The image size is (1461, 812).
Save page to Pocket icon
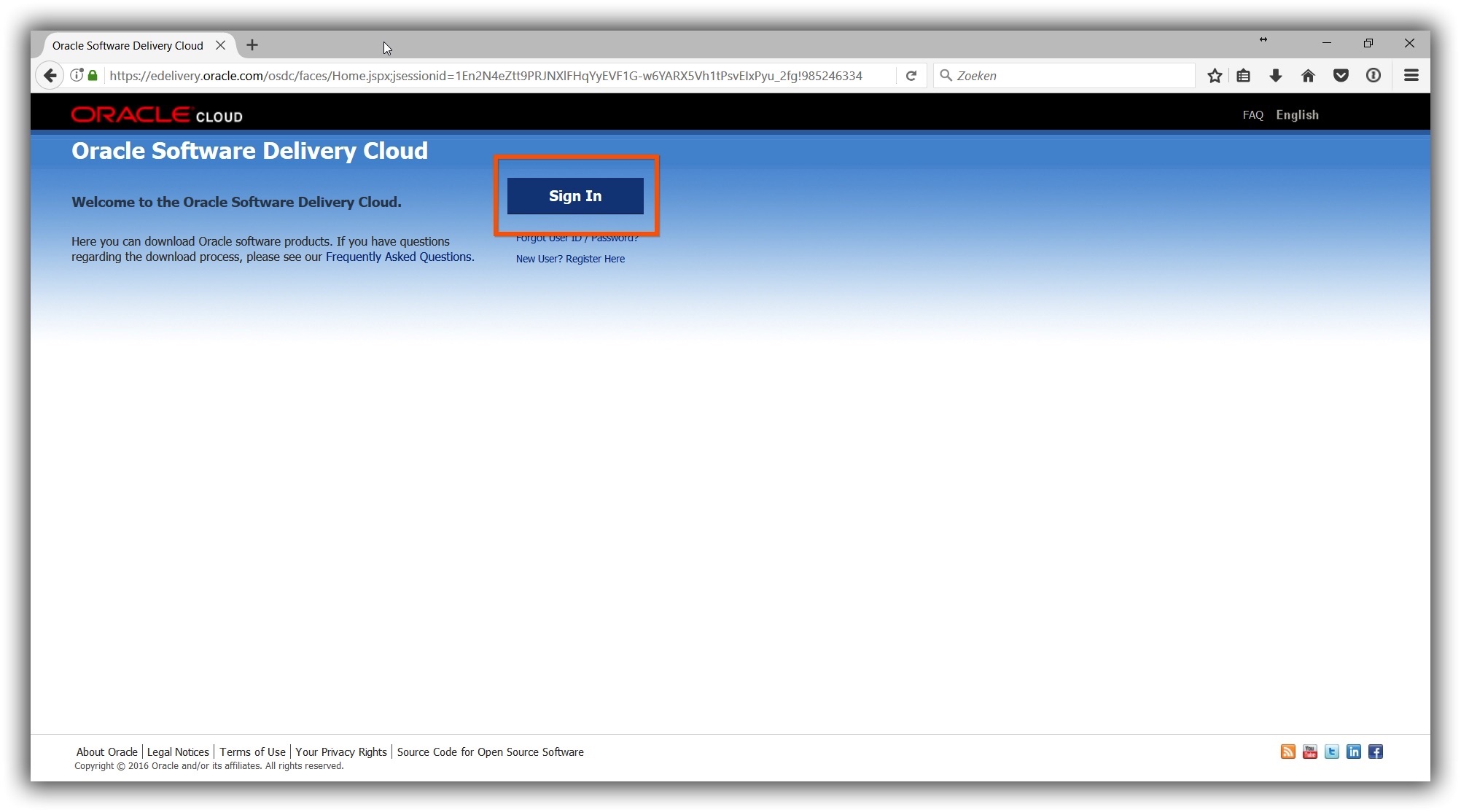(x=1340, y=75)
